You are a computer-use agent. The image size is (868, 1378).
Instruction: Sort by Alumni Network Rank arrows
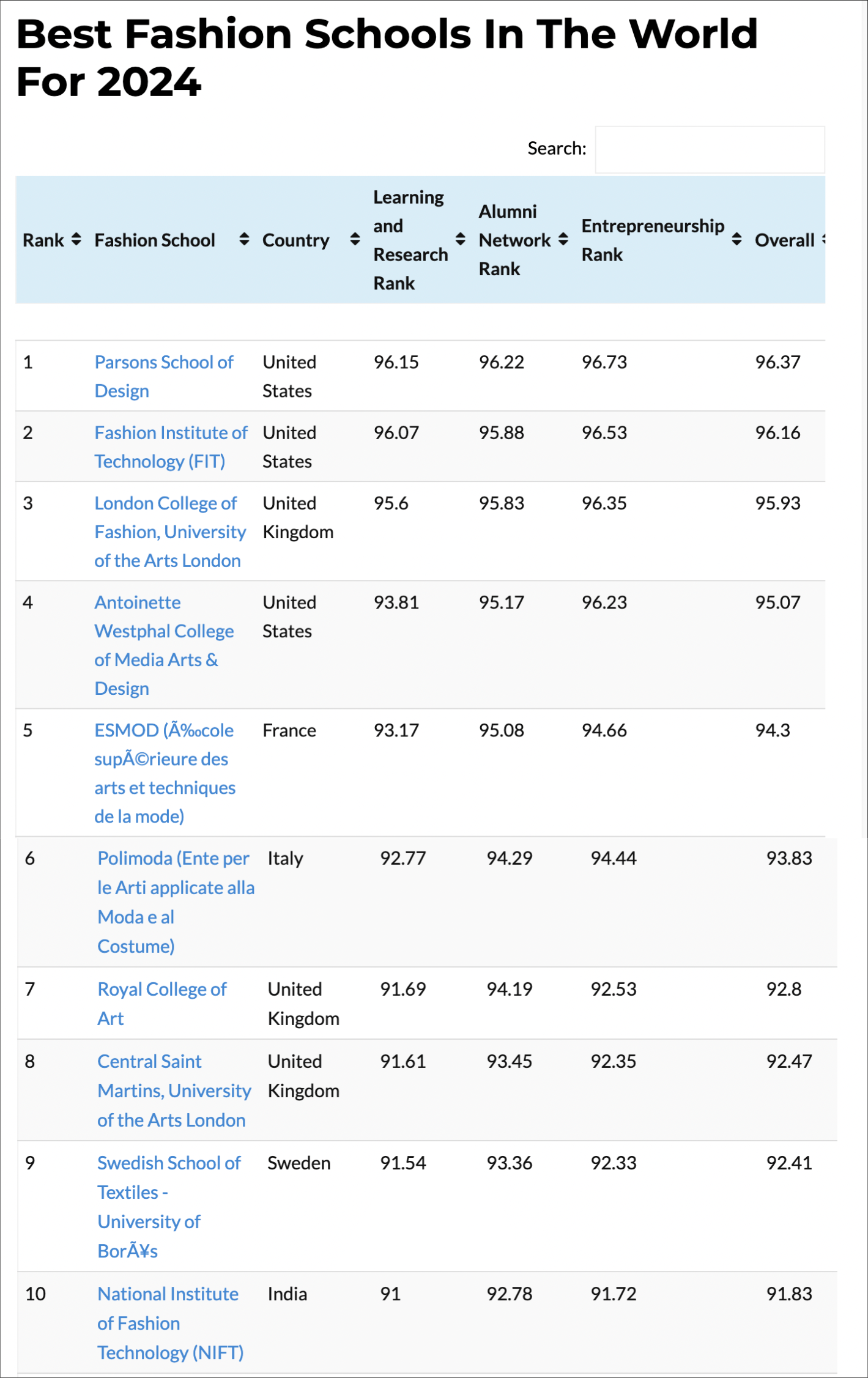pos(563,239)
